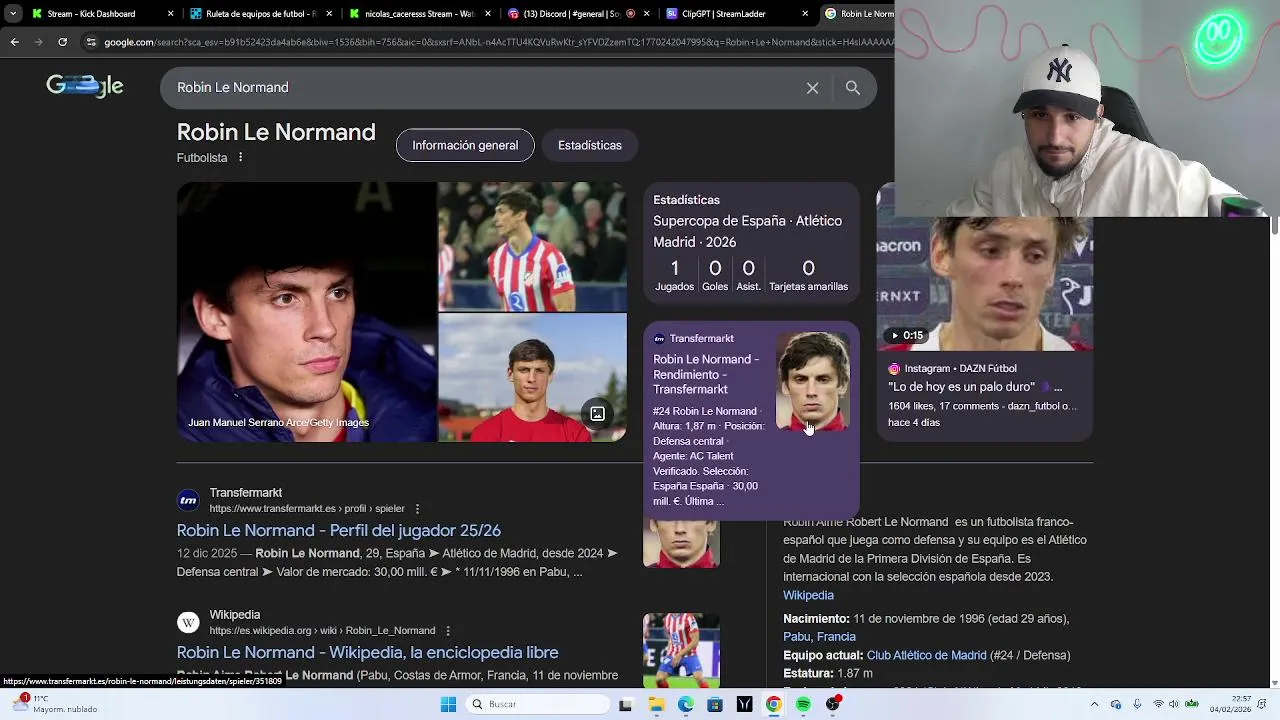Close the Discord #general tab

(646, 14)
